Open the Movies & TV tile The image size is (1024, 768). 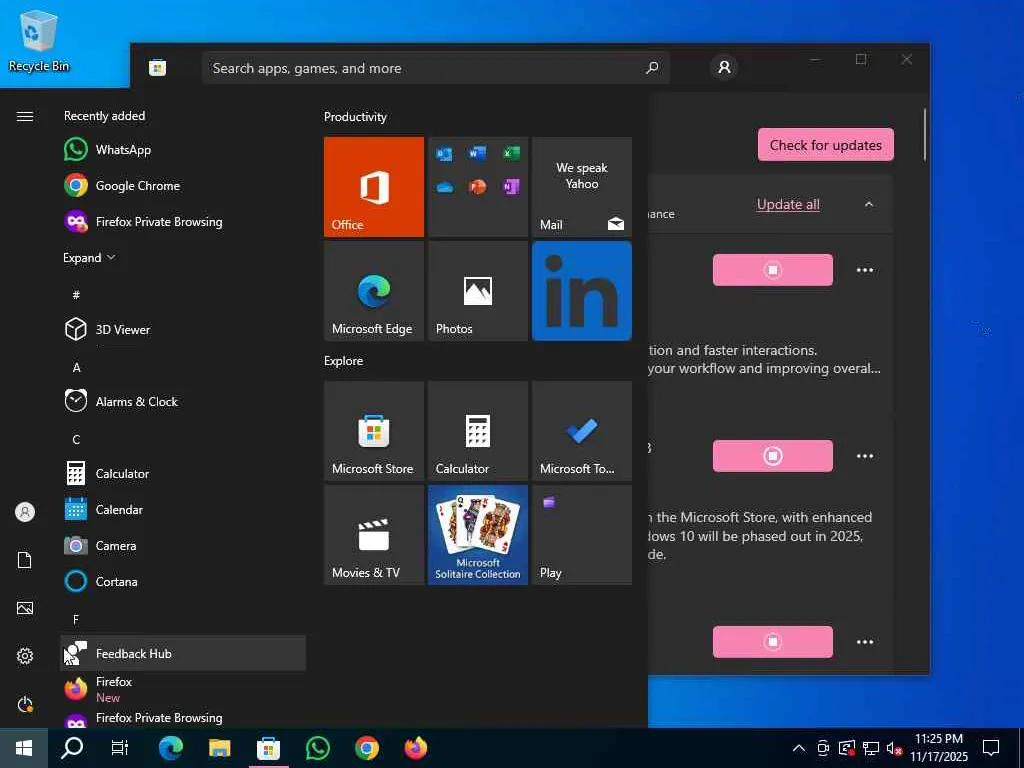(x=374, y=535)
